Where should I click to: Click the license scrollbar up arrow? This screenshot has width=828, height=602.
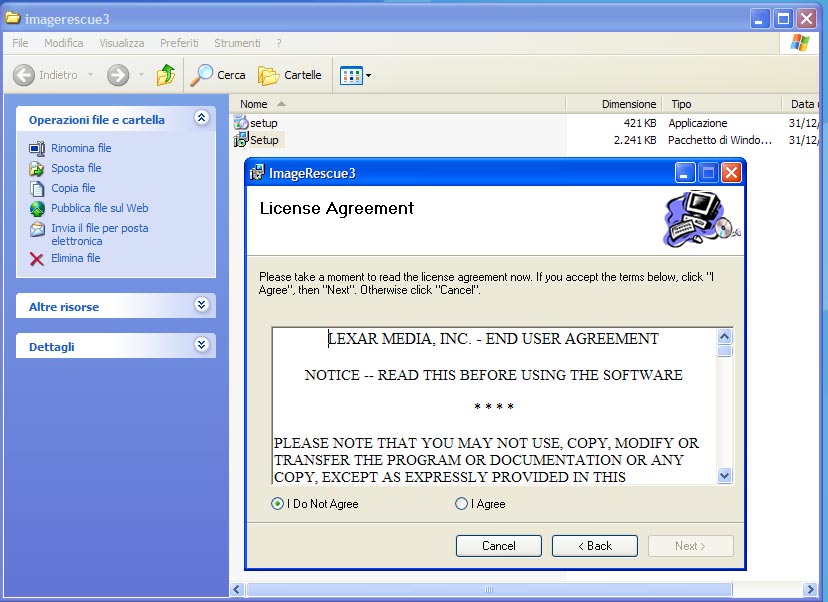pyautogui.click(x=724, y=336)
